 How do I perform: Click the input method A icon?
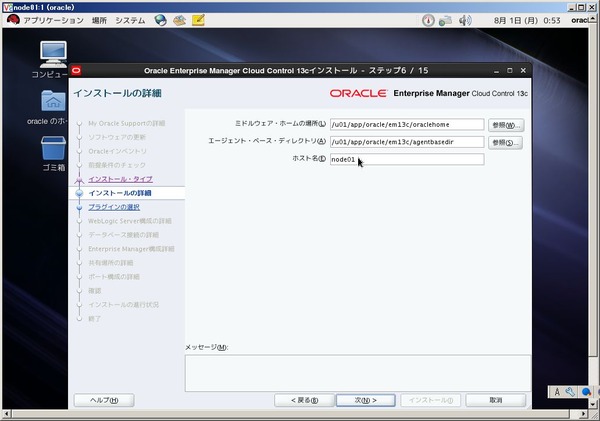click(x=557, y=392)
